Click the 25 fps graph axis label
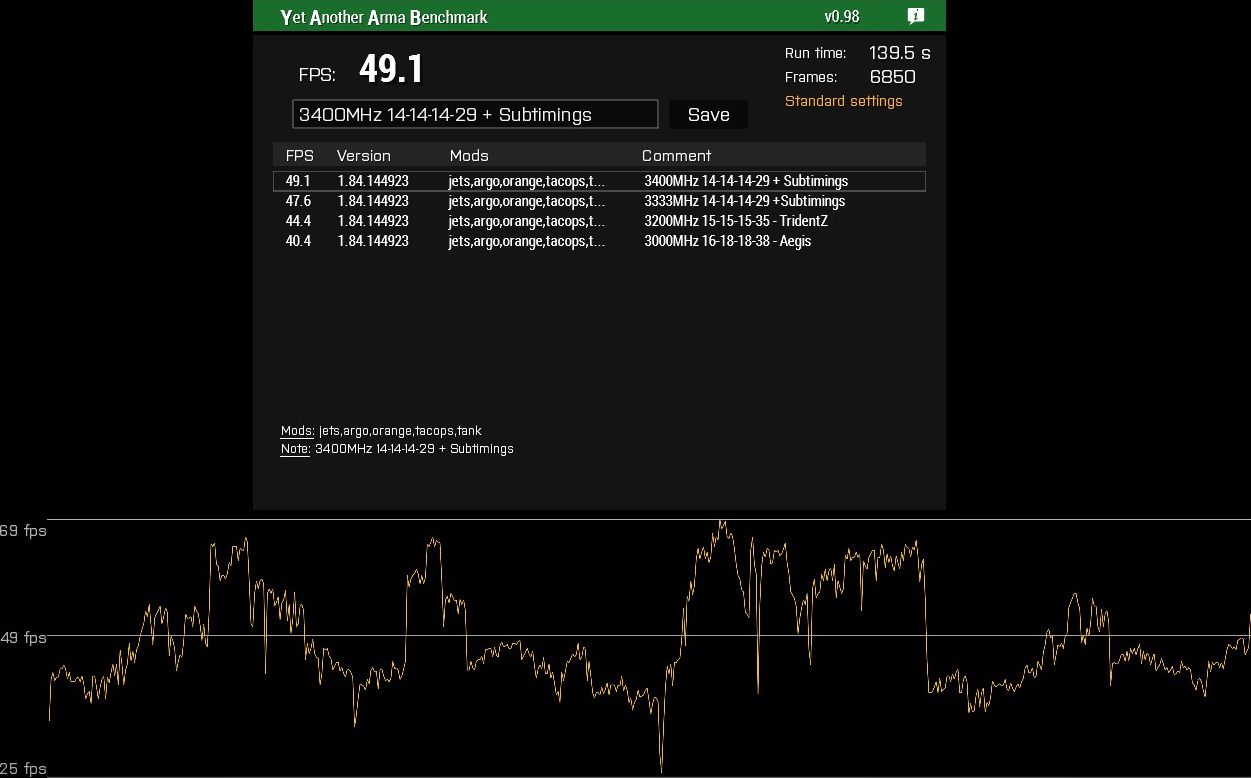Image resolution: width=1251 pixels, height=778 pixels. pos(23,769)
